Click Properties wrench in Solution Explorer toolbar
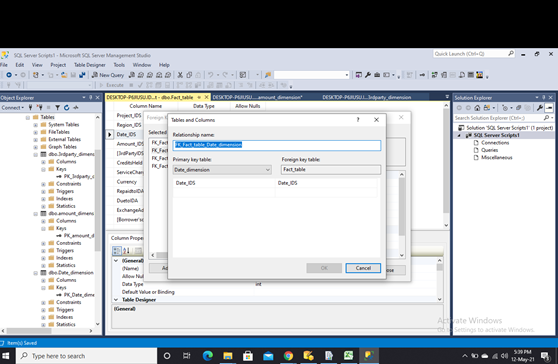Image resolution: width=558 pixels, height=364 pixels. point(539,108)
